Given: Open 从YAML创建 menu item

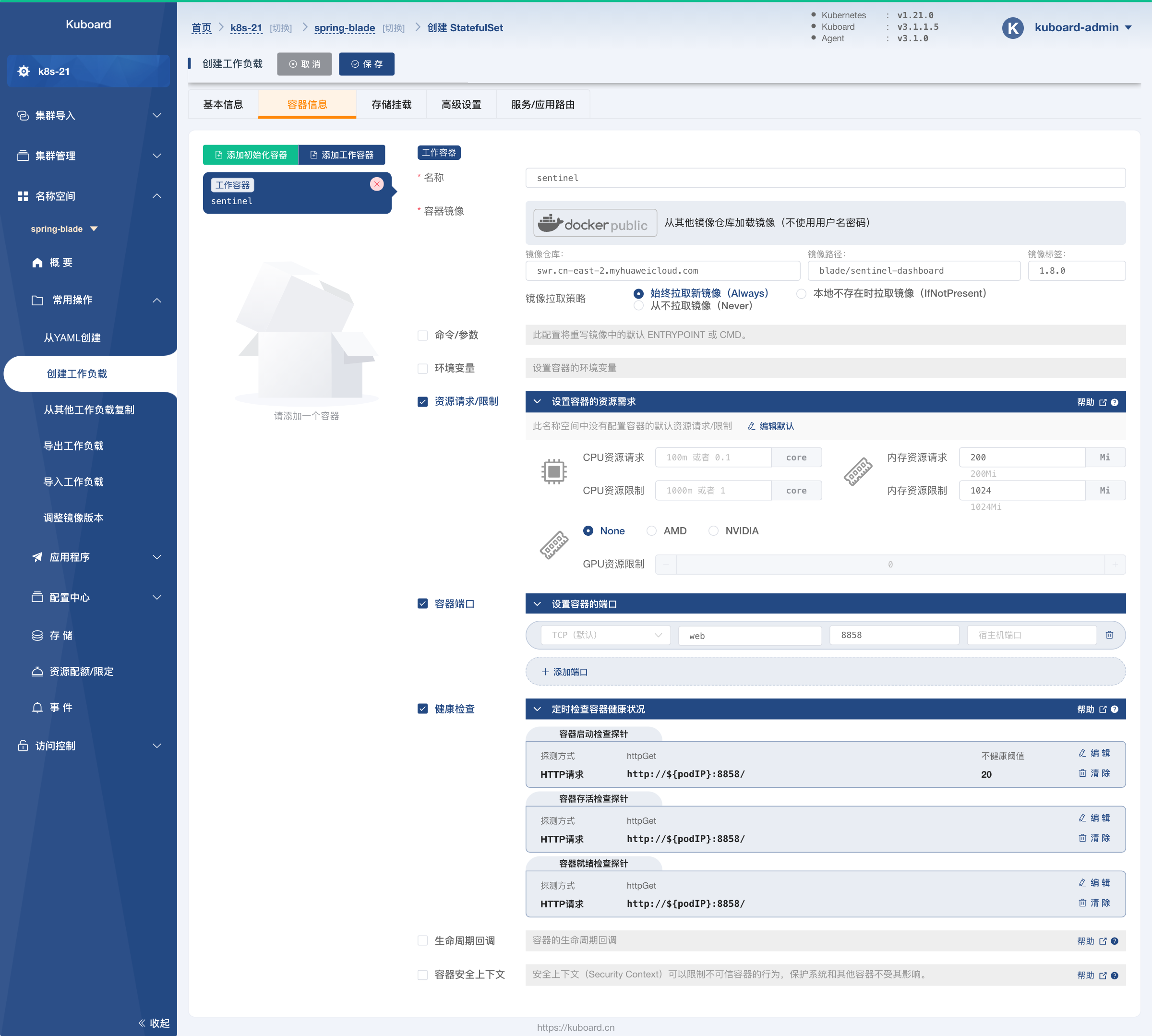Looking at the screenshot, I should point(72,338).
